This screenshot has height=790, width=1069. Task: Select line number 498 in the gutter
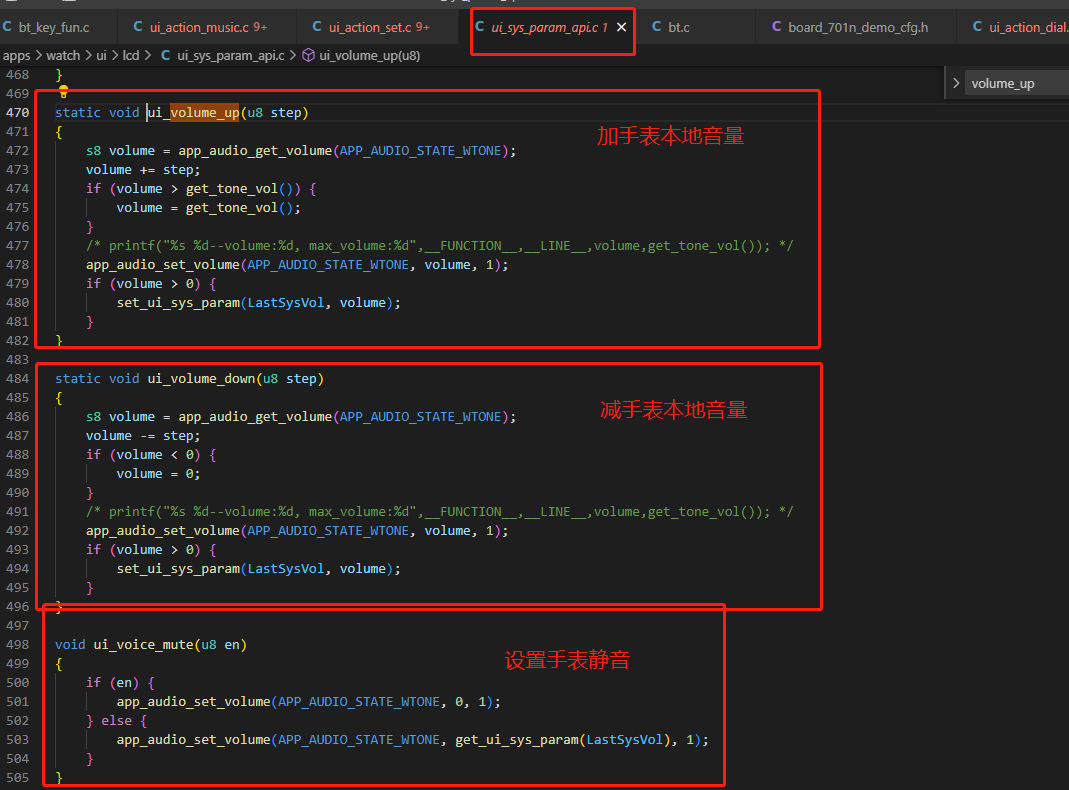[18, 644]
